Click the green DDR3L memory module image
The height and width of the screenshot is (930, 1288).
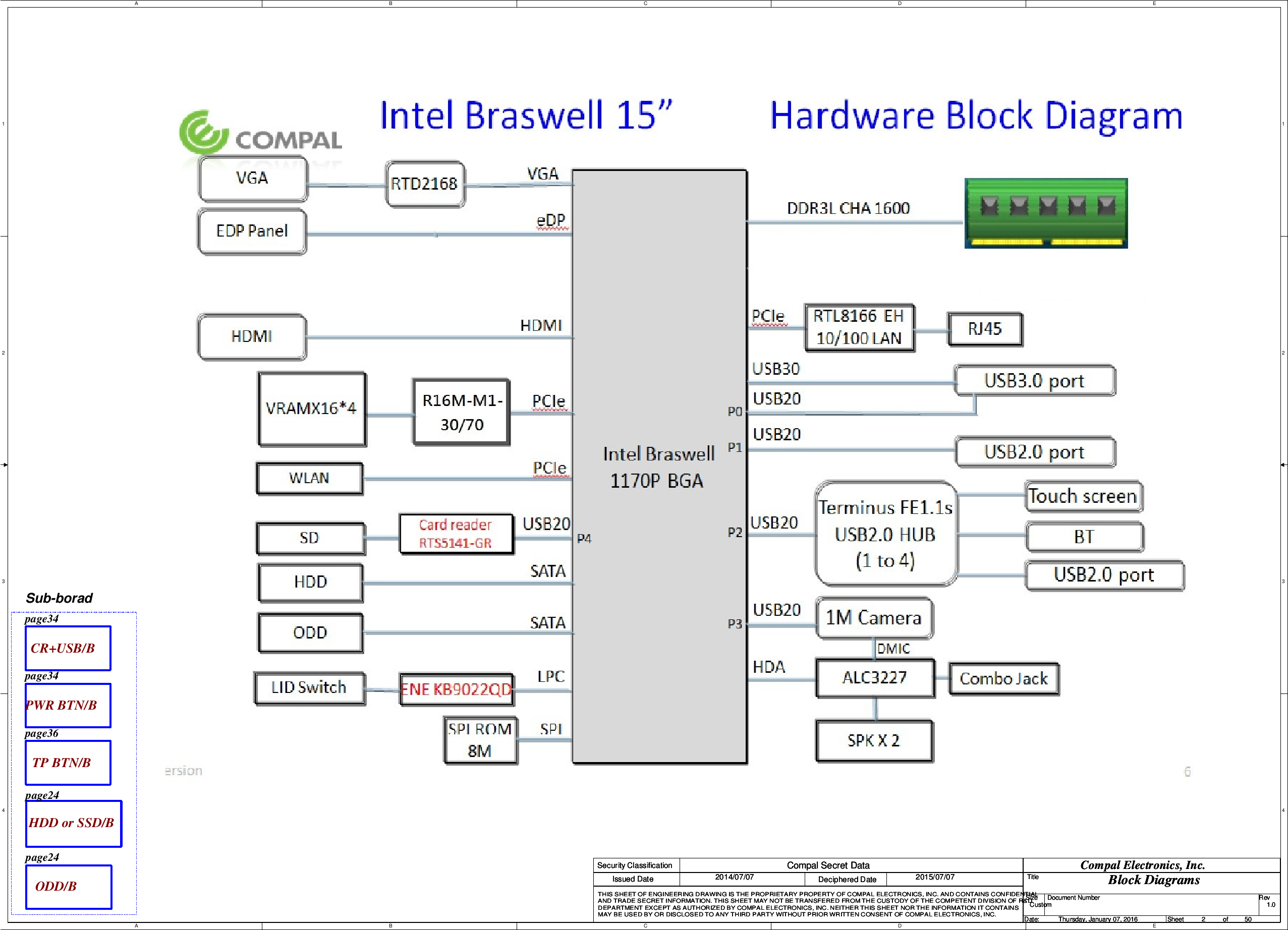[x=1045, y=213]
